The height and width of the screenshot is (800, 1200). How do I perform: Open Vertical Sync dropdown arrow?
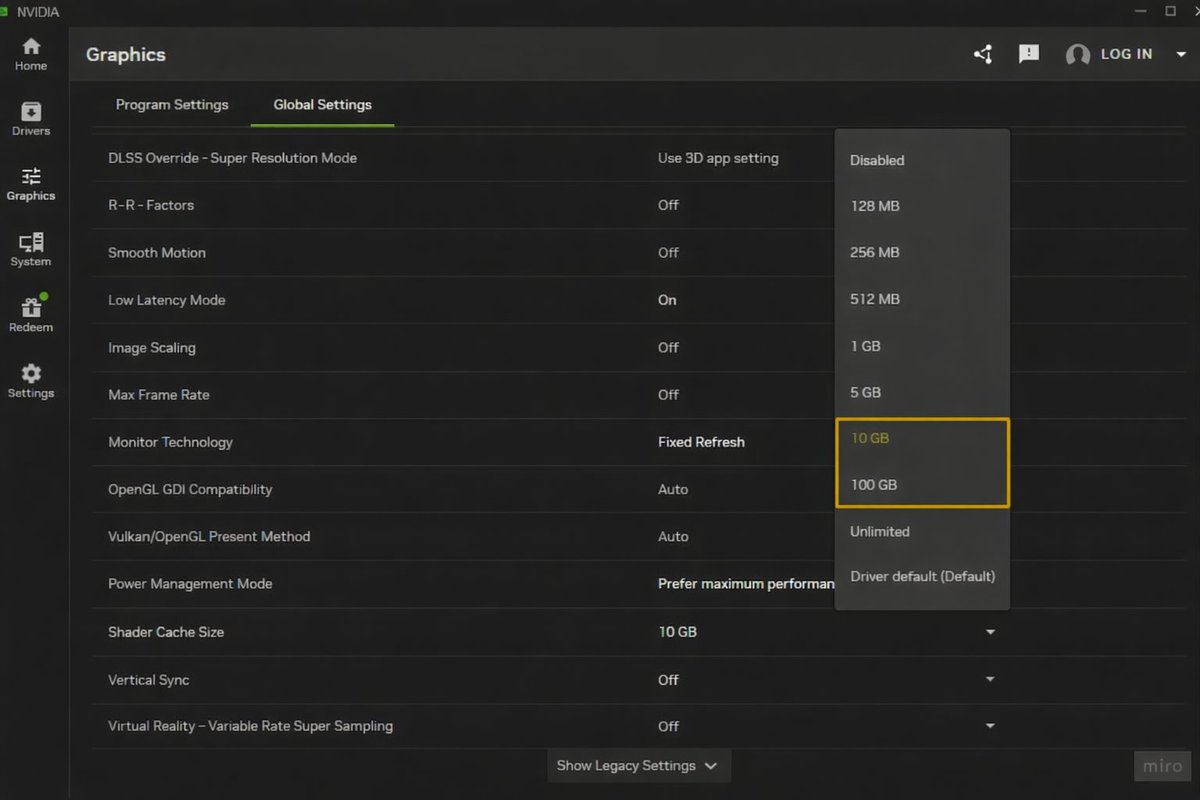(990, 679)
